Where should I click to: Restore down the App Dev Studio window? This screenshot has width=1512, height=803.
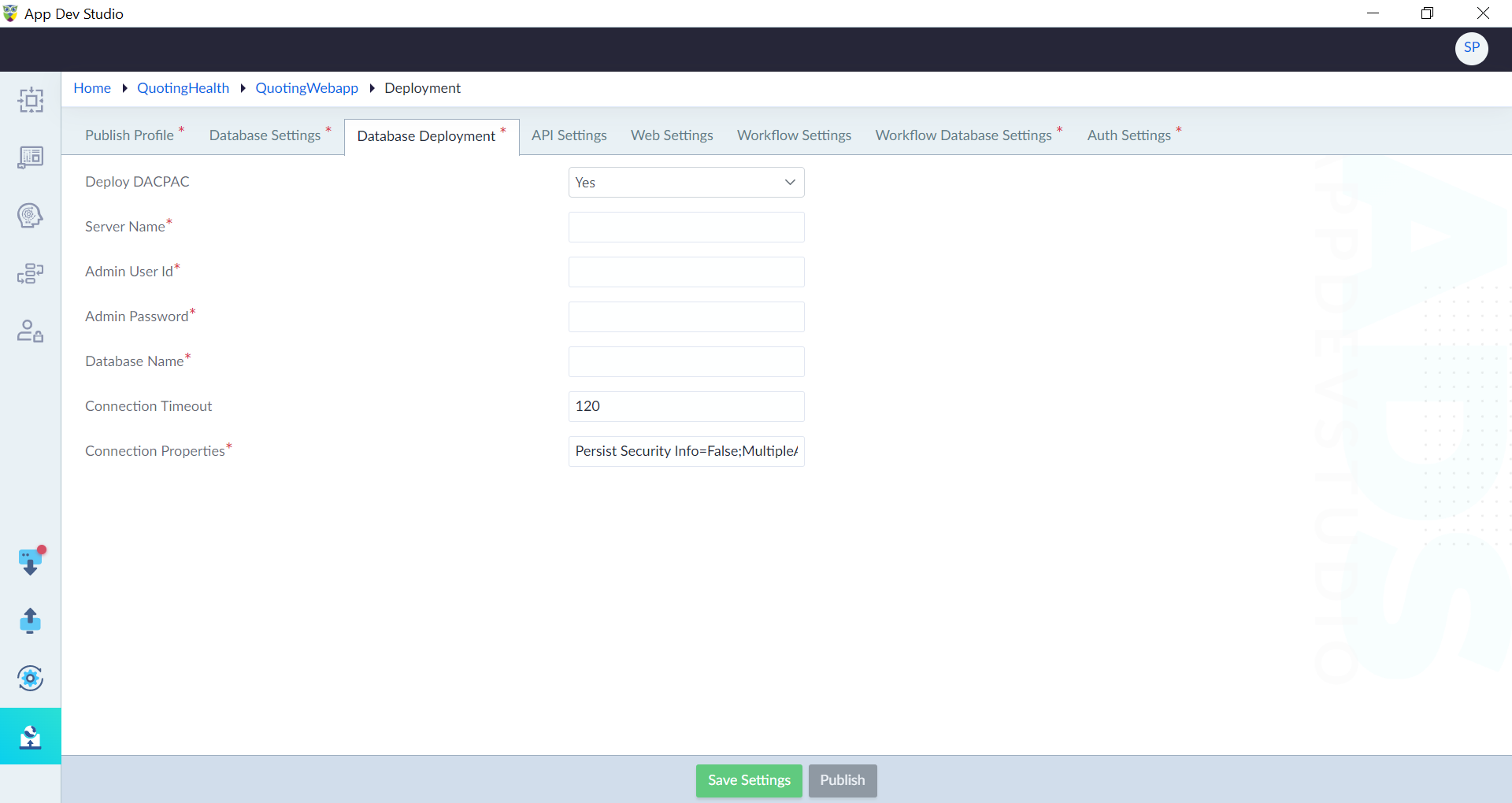click(1427, 13)
